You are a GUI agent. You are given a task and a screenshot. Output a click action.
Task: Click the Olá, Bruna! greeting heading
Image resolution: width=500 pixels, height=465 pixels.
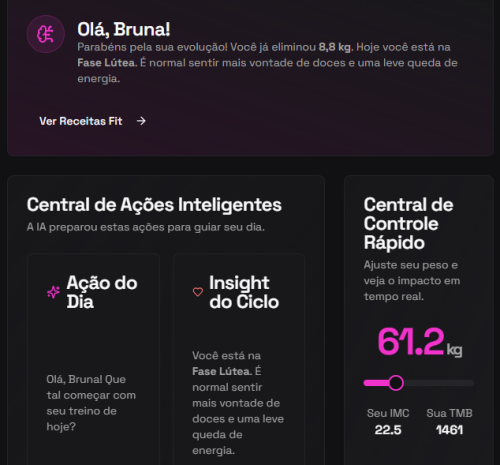124,29
